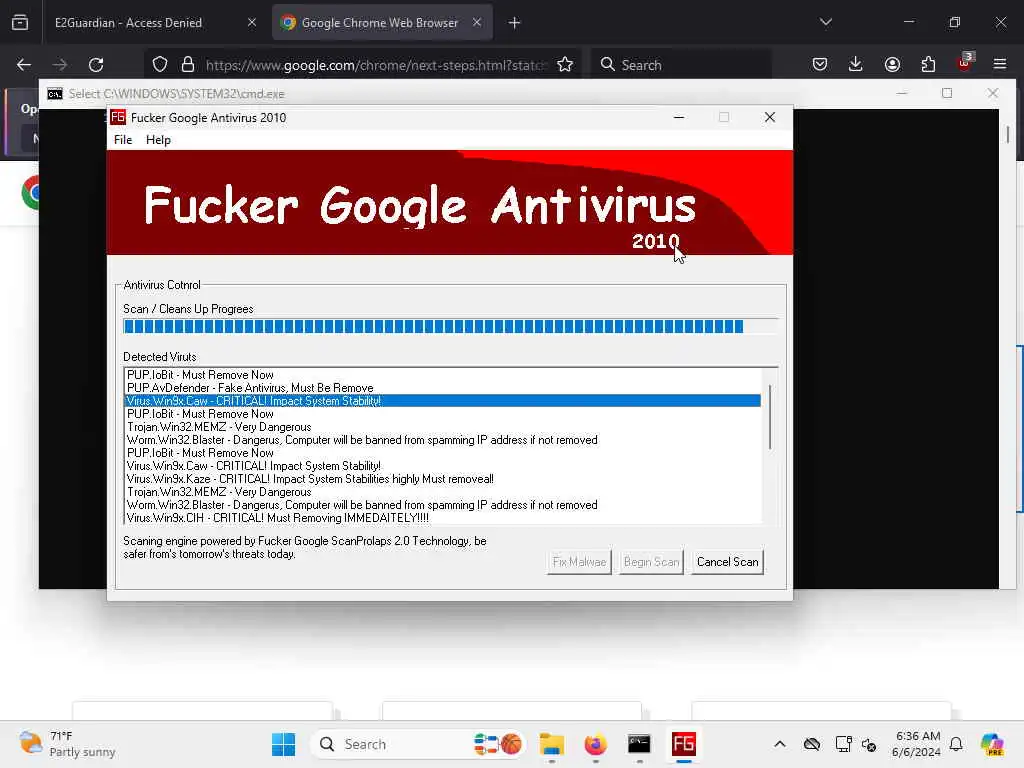
Task: Open the Pocket save icon
Action: (x=820, y=65)
